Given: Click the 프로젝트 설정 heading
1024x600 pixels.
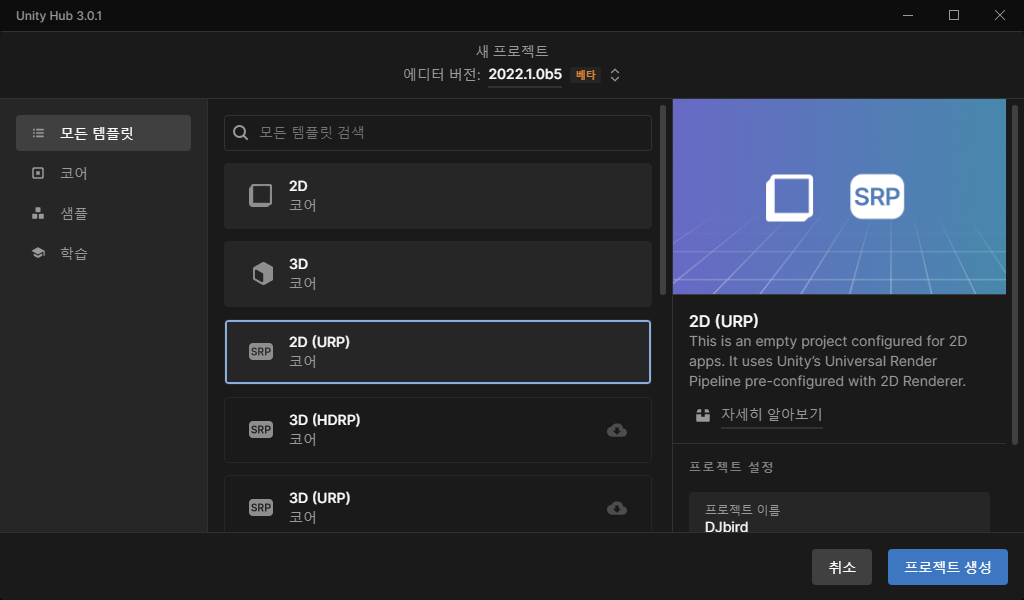Looking at the screenshot, I should (731, 467).
